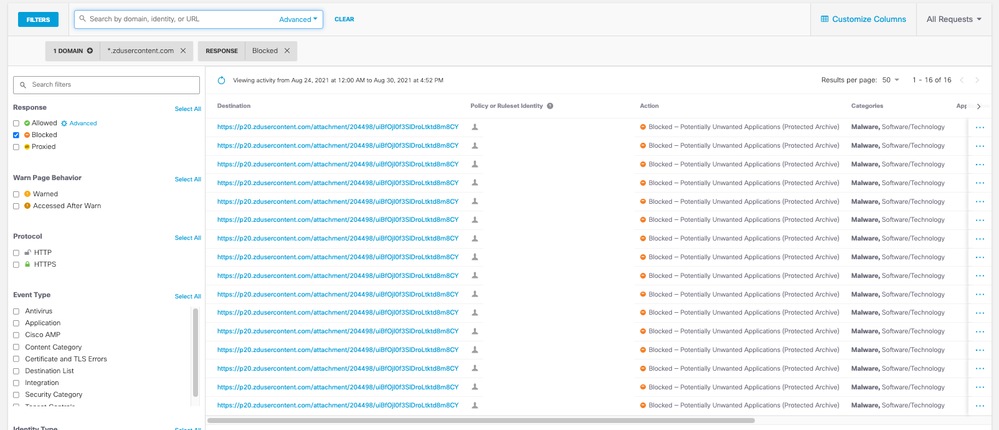Enable the HTTPS protocol checkbox

pyautogui.click(x=16, y=264)
